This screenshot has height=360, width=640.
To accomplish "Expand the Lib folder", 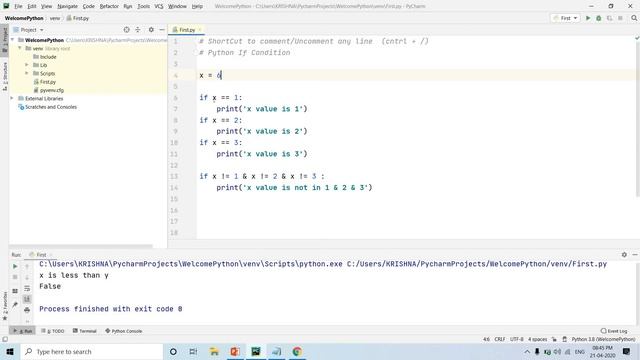I will pos(27,65).
